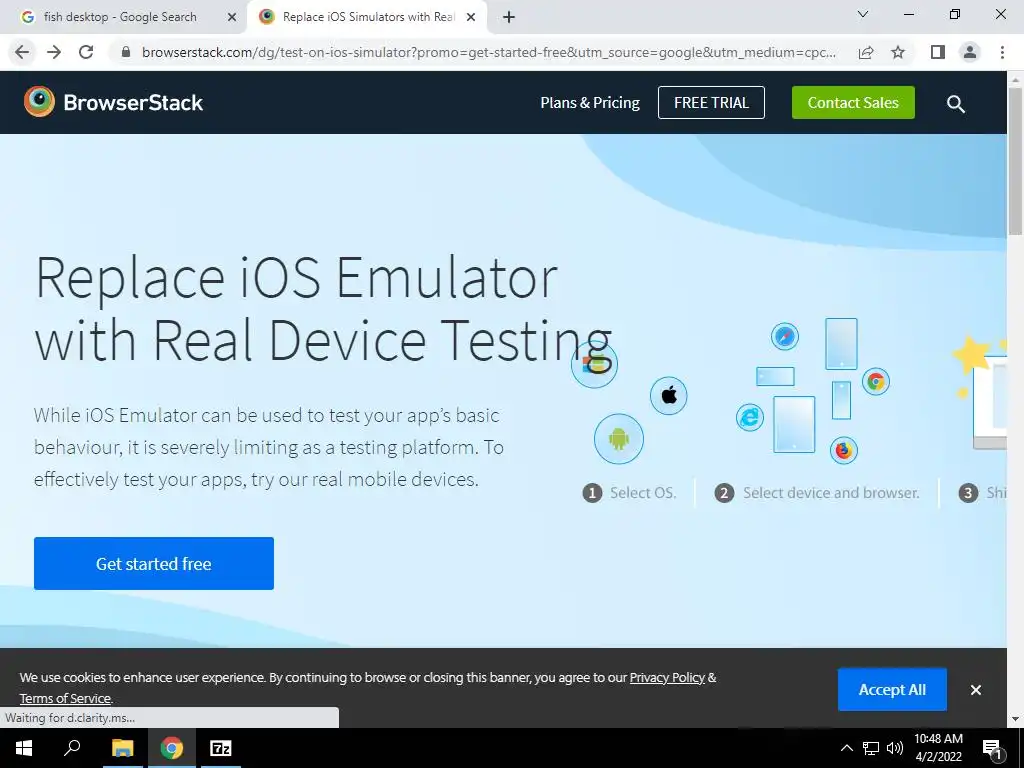This screenshot has width=1024, height=768.
Task: Open 7-Zip from the taskbar
Action: tap(221, 748)
